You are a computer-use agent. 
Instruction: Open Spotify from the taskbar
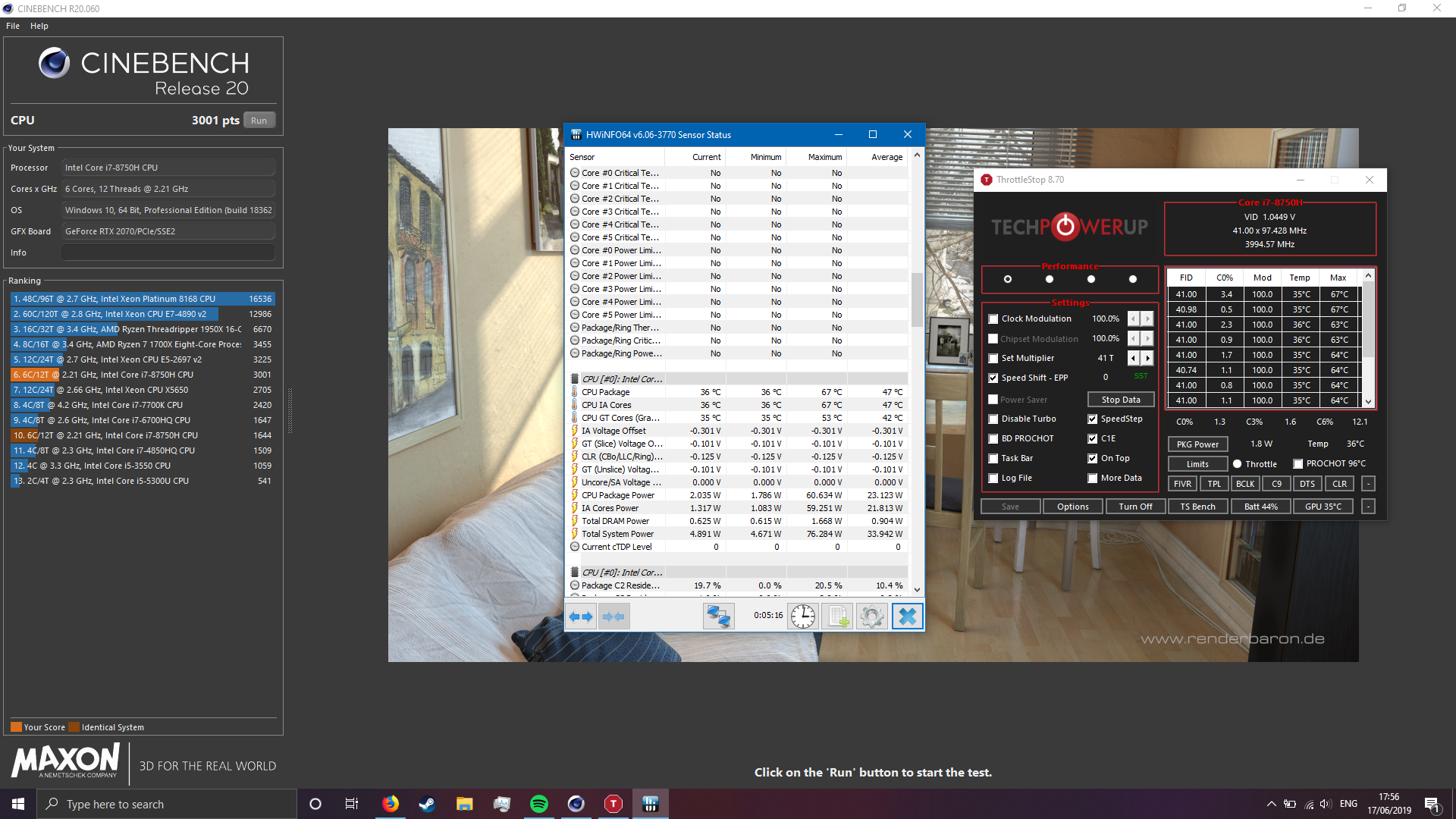tap(539, 804)
